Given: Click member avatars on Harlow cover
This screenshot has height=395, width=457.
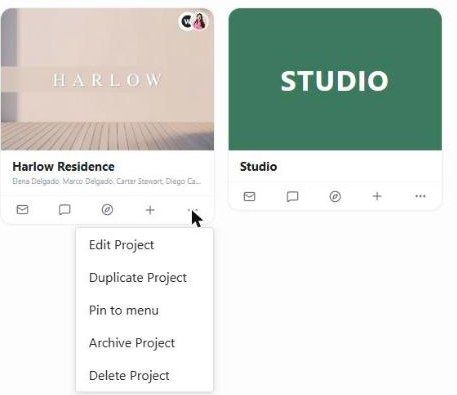Looking at the screenshot, I should pyautogui.click(x=194, y=21).
